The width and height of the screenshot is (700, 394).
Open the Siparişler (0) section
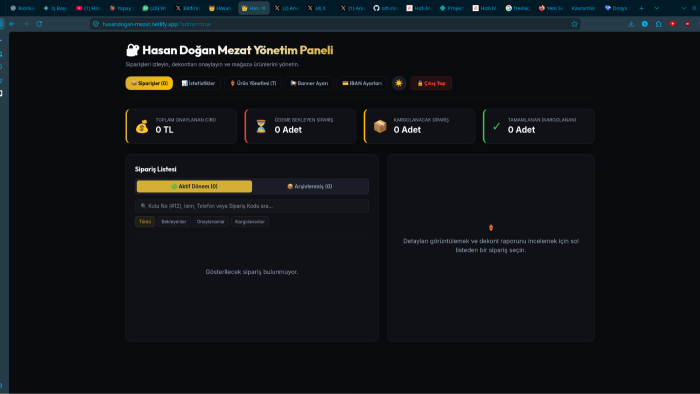(x=149, y=83)
